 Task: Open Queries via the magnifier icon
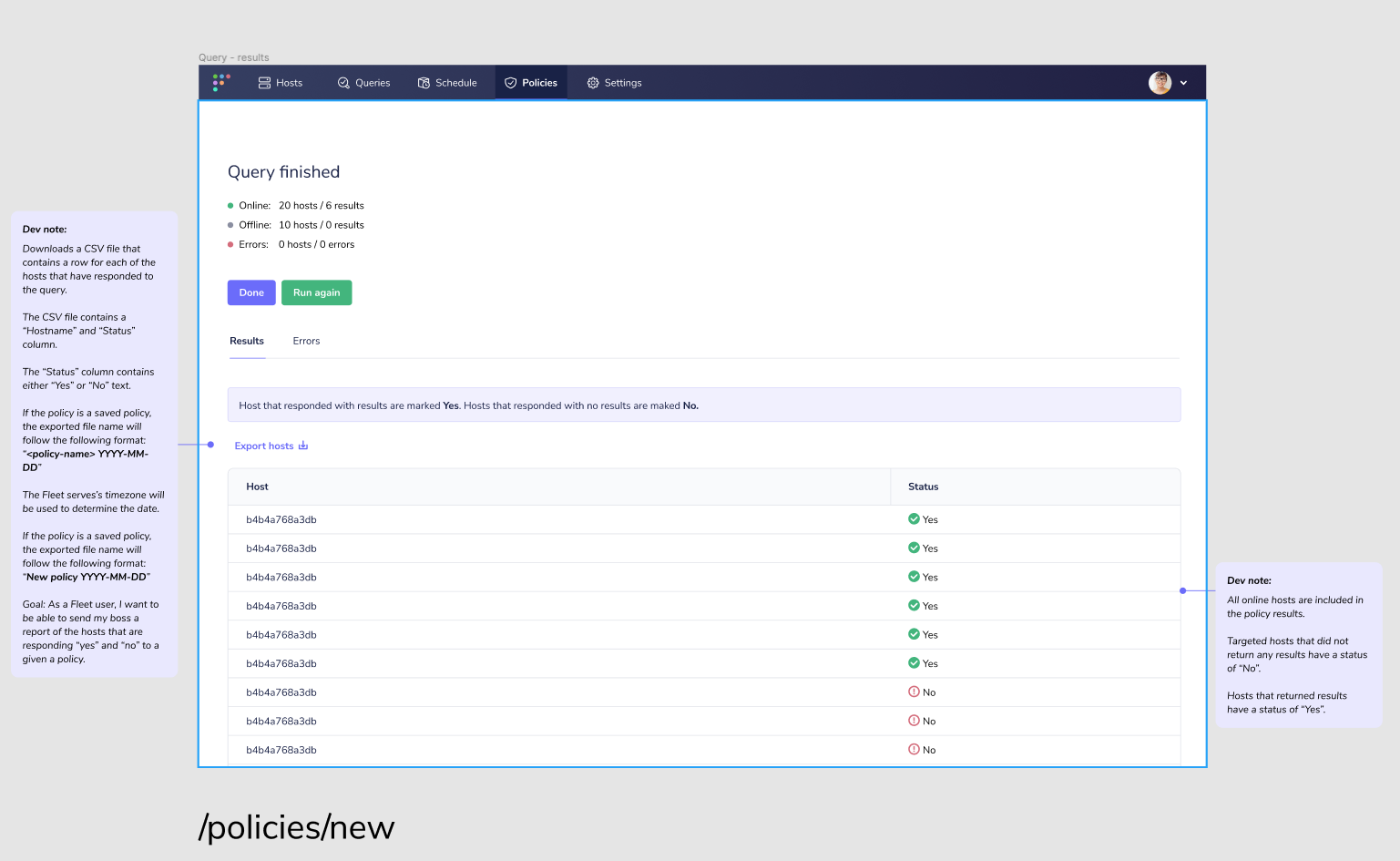coord(342,82)
